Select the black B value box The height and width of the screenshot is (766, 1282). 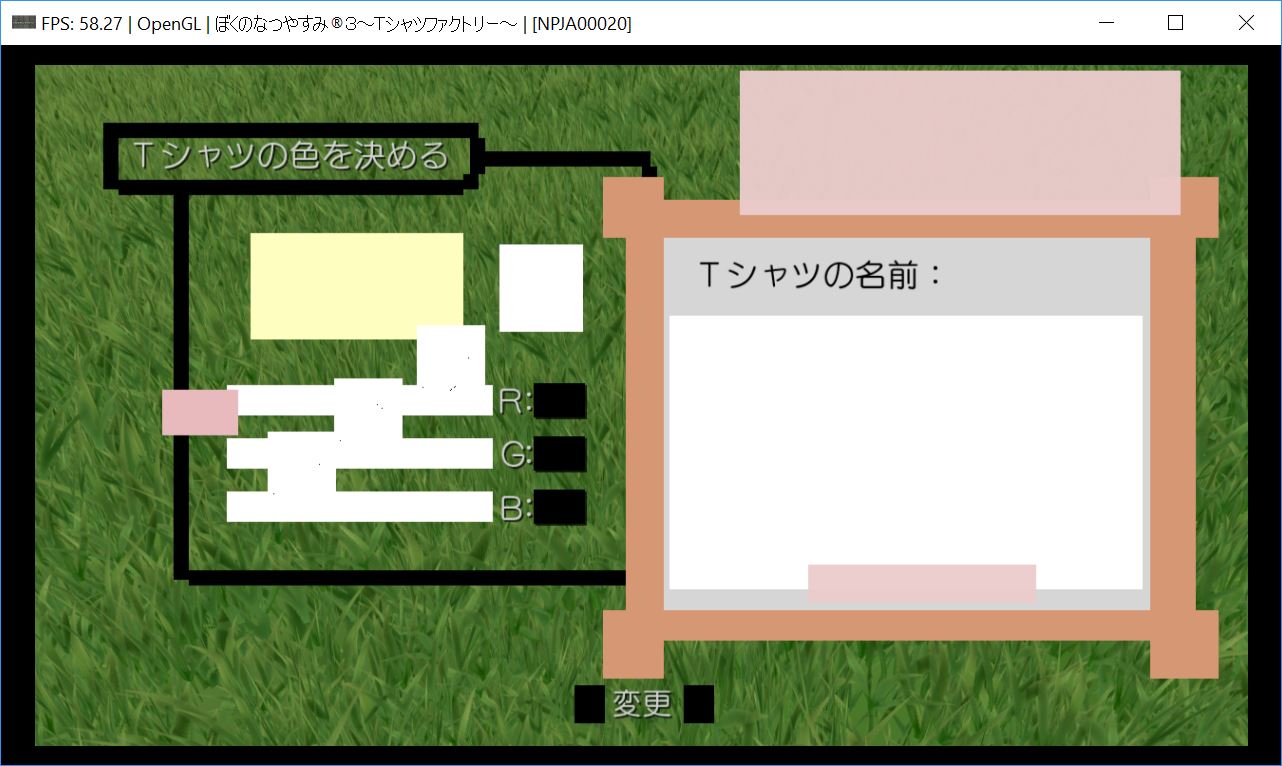[x=560, y=507]
